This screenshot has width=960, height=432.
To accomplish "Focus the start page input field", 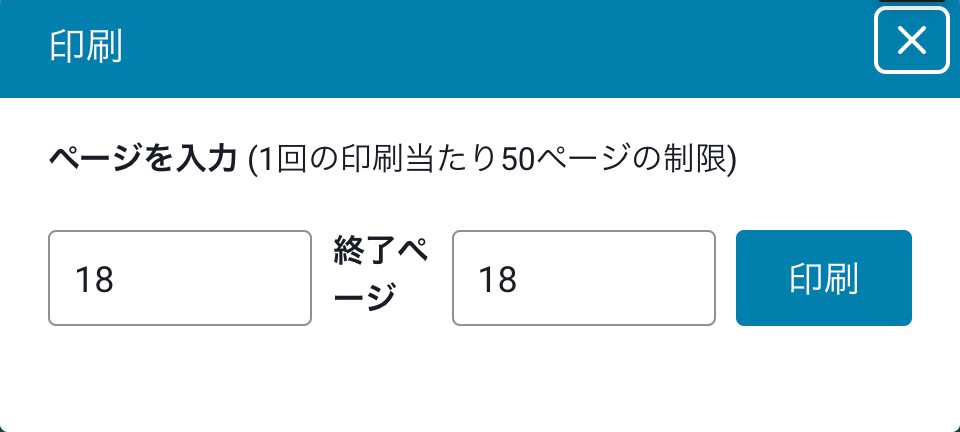I will (x=180, y=278).
